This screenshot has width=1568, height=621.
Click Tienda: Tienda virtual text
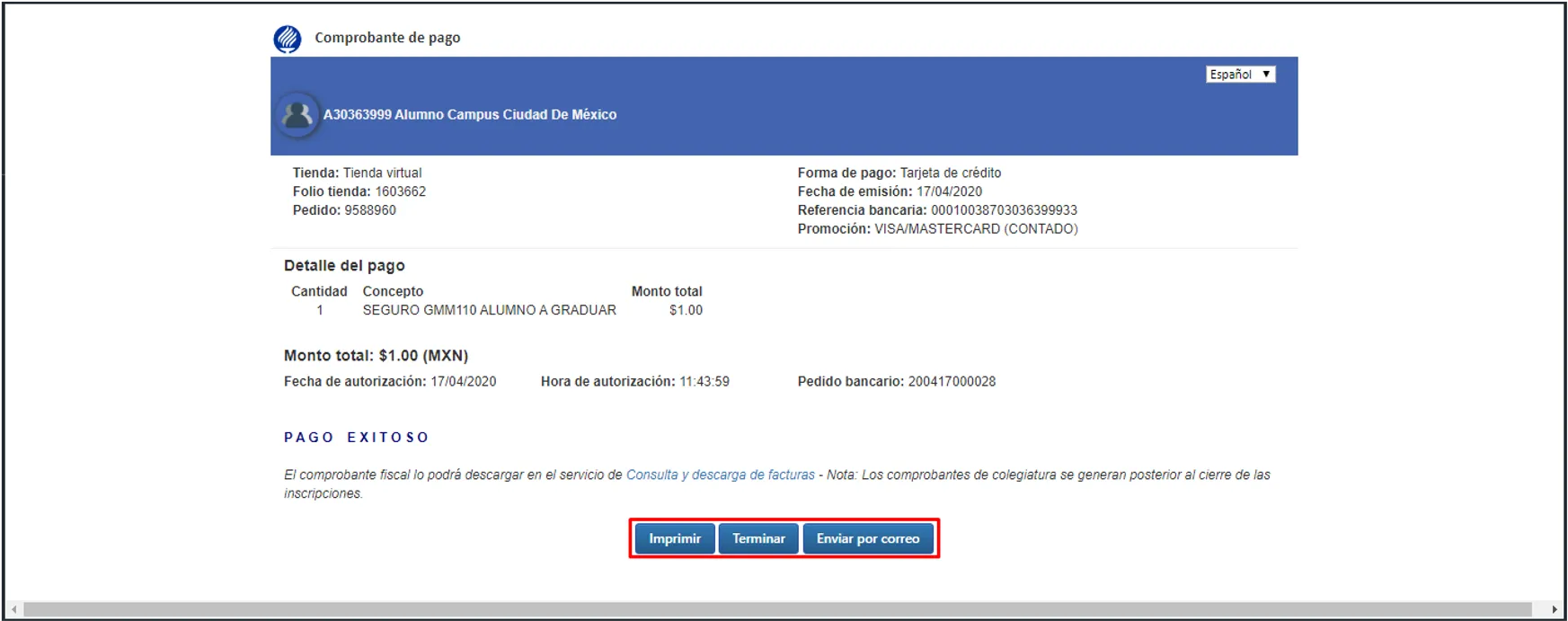(357, 173)
